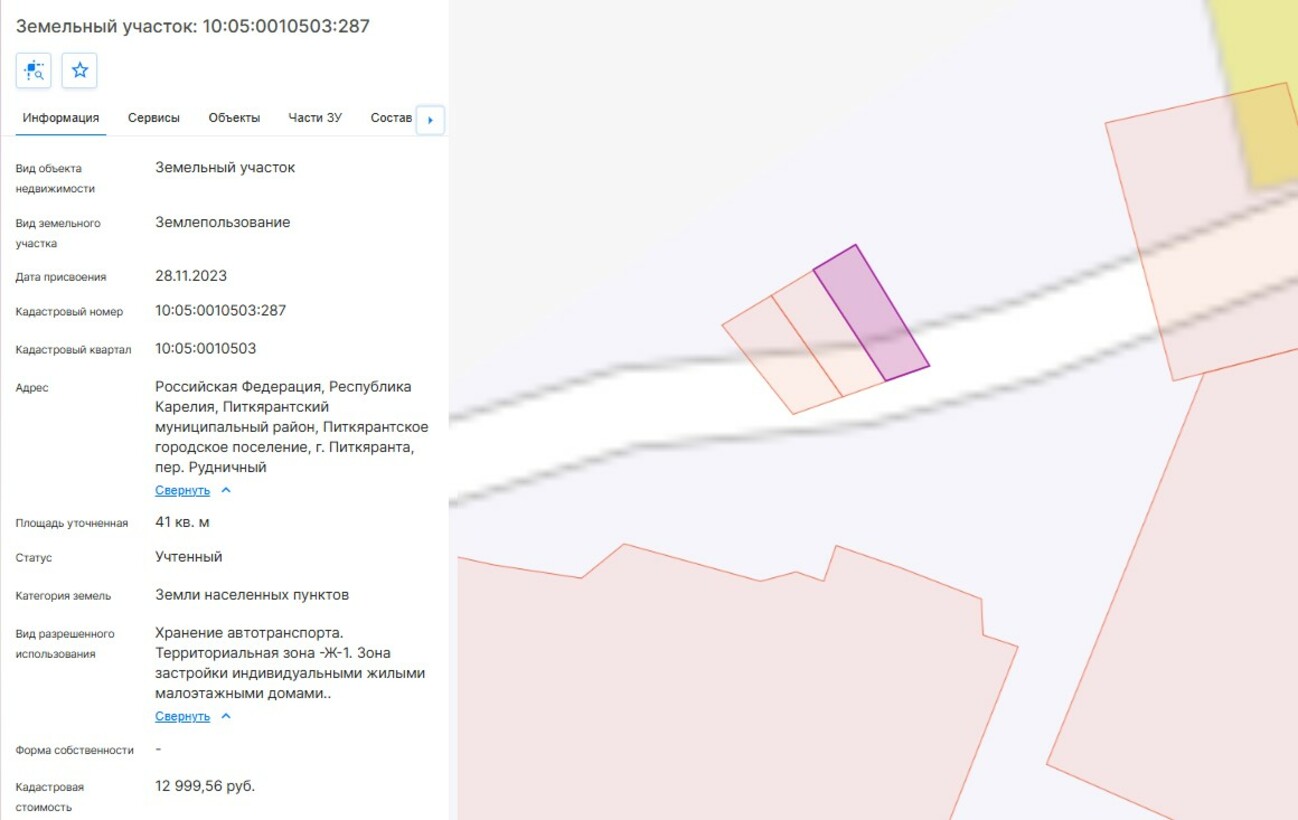Screen dimensions: 1298x820
Task: Collapse permitted use with chevron arrow
Action: pos(226,717)
